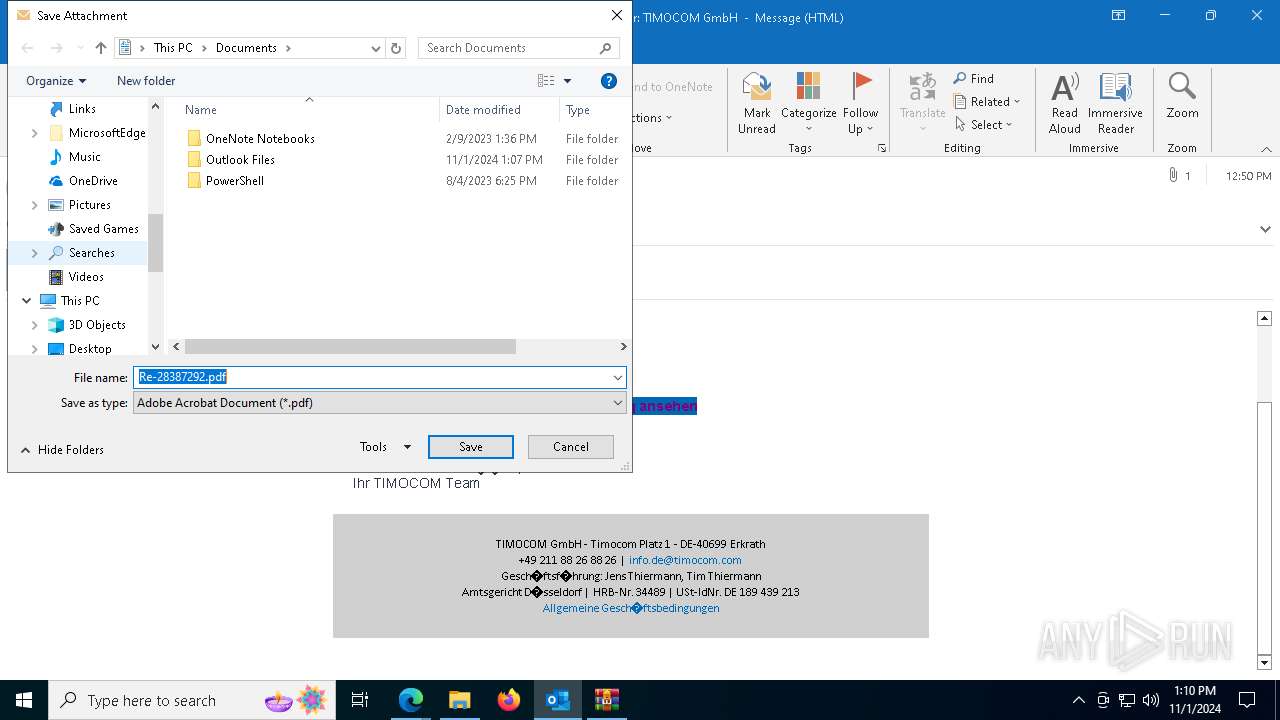Screen dimensions: 1280x720
Task: Open the notifications center icon
Action: point(1247,700)
